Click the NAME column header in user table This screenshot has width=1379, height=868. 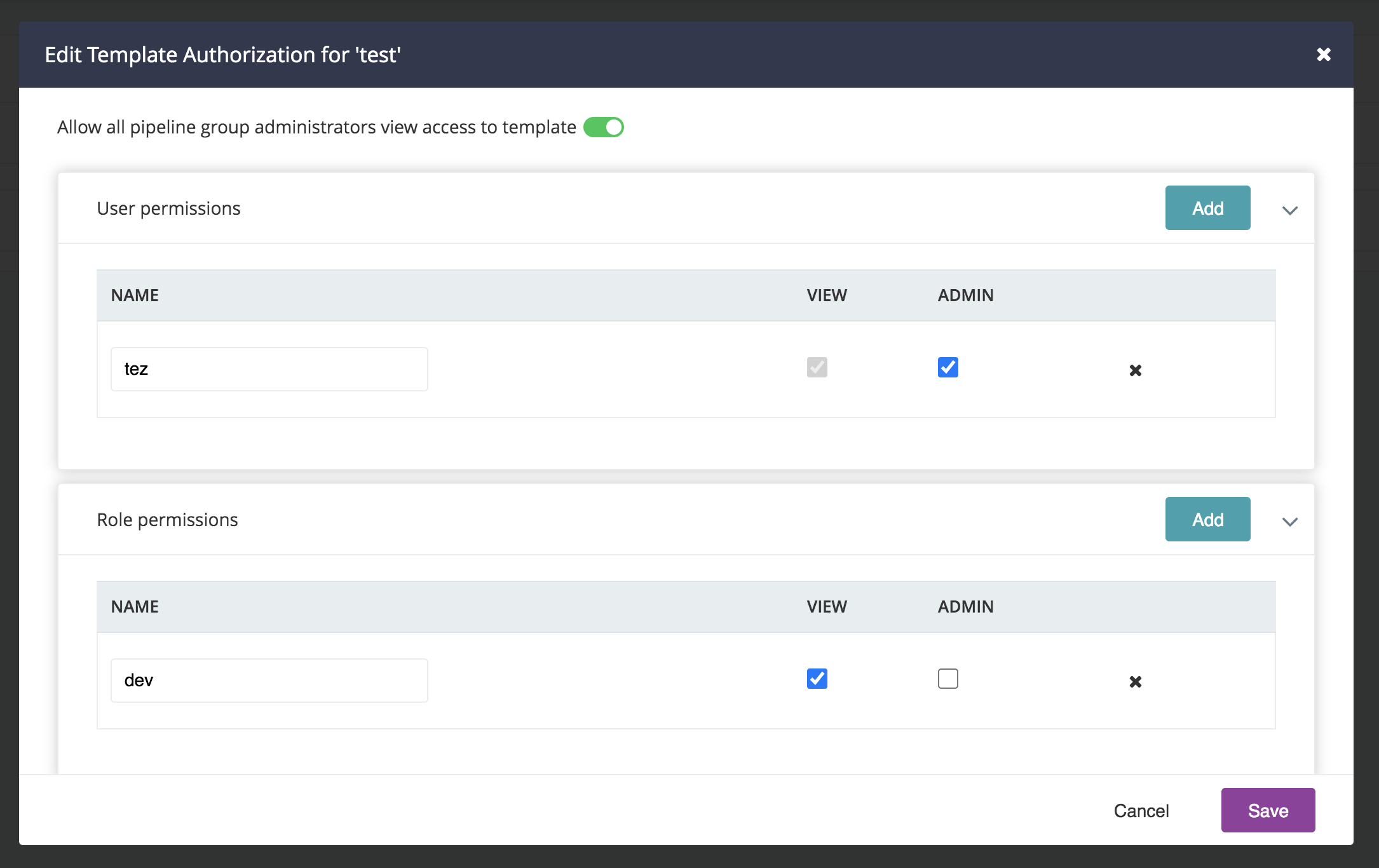135,295
